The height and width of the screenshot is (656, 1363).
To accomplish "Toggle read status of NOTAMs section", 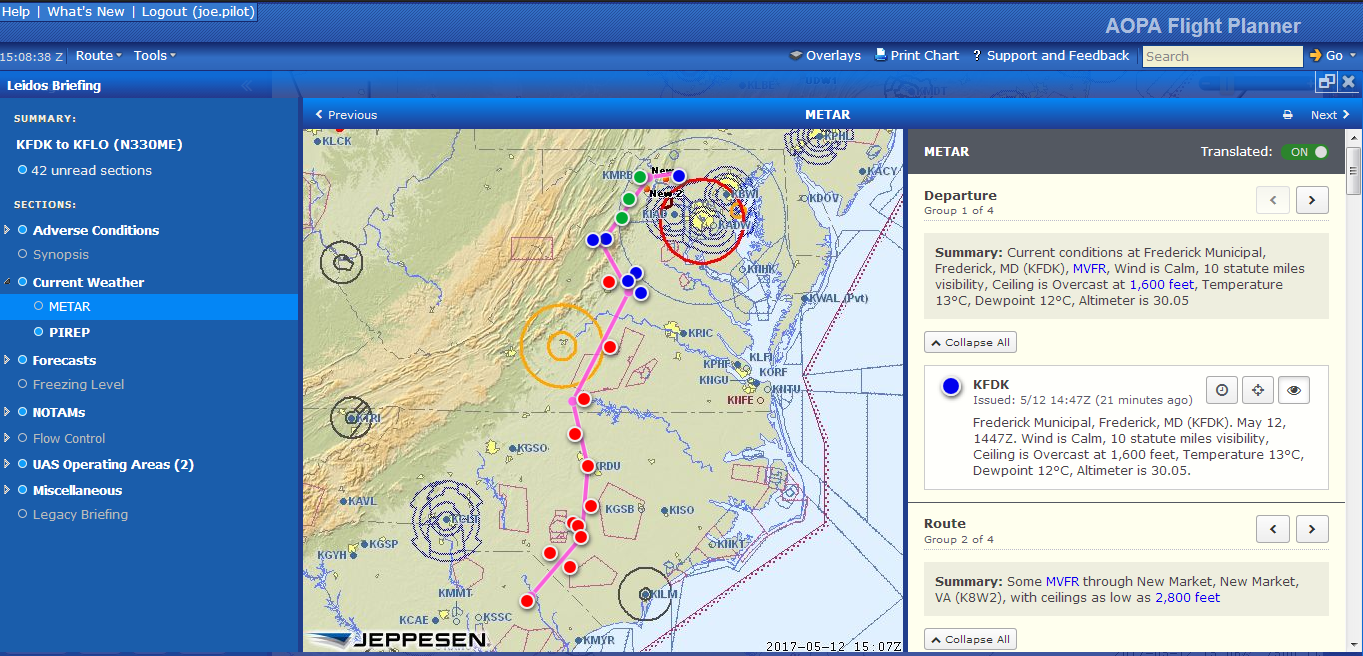I will click(x=23, y=412).
